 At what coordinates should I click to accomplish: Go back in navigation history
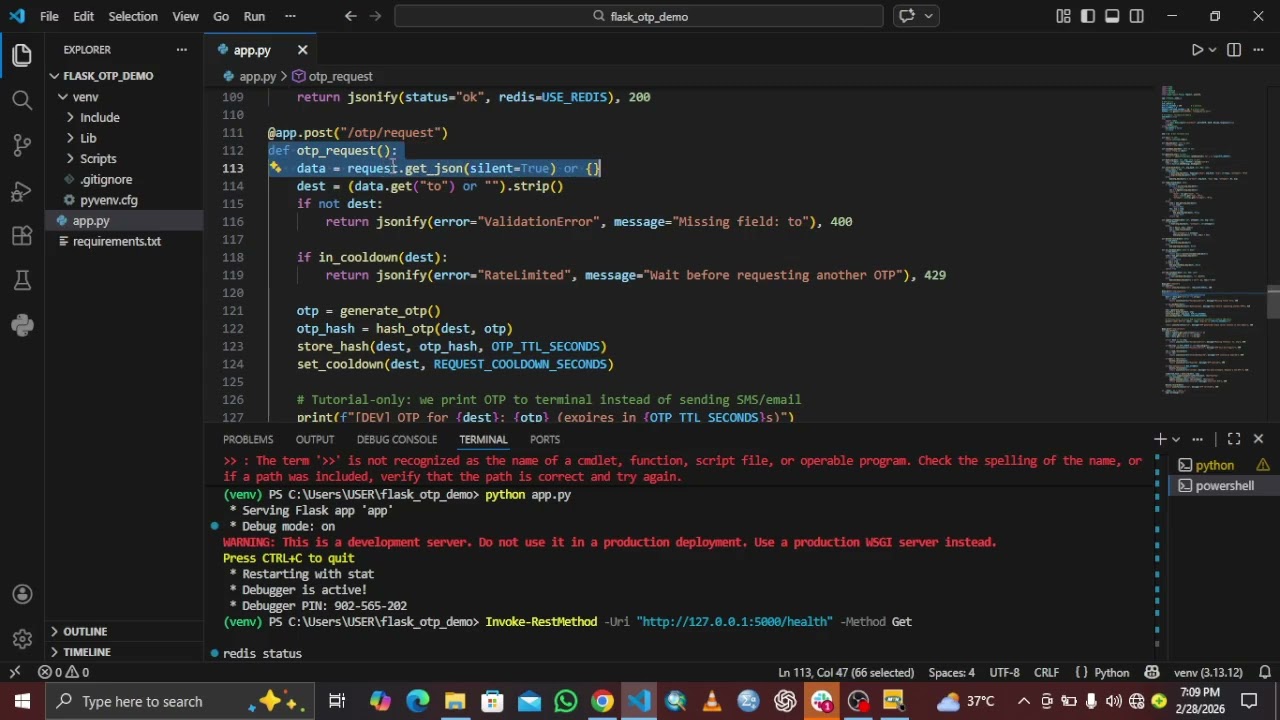coord(350,16)
